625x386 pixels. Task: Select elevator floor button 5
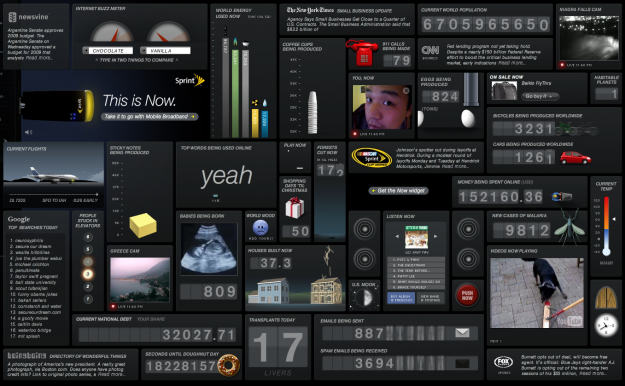88,249
